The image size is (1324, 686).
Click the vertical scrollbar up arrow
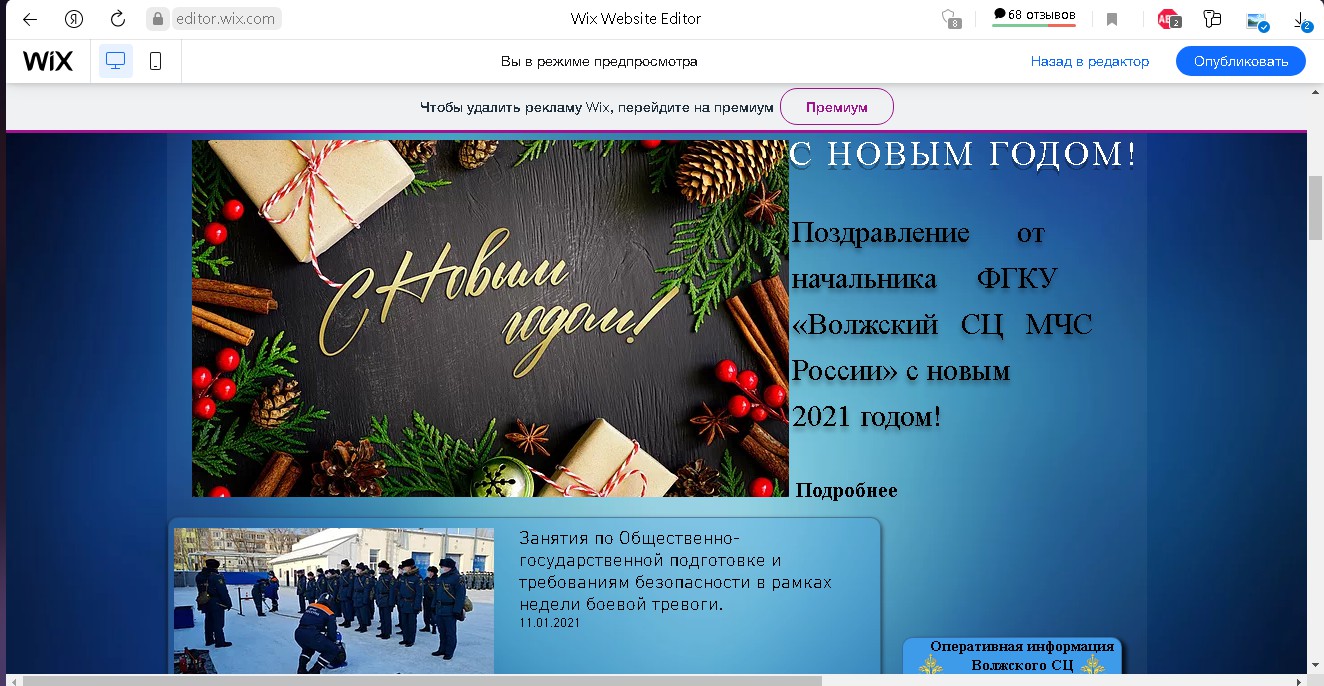coord(1315,92)
